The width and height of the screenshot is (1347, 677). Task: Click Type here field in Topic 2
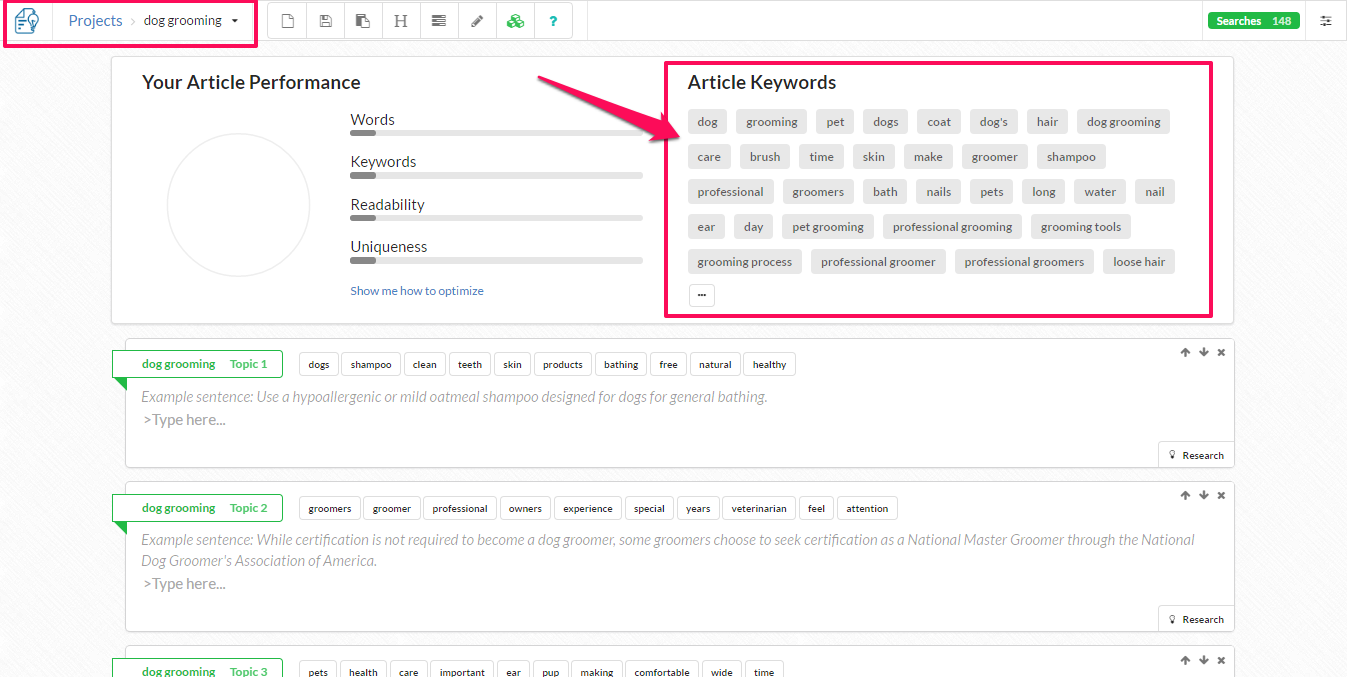184,584
